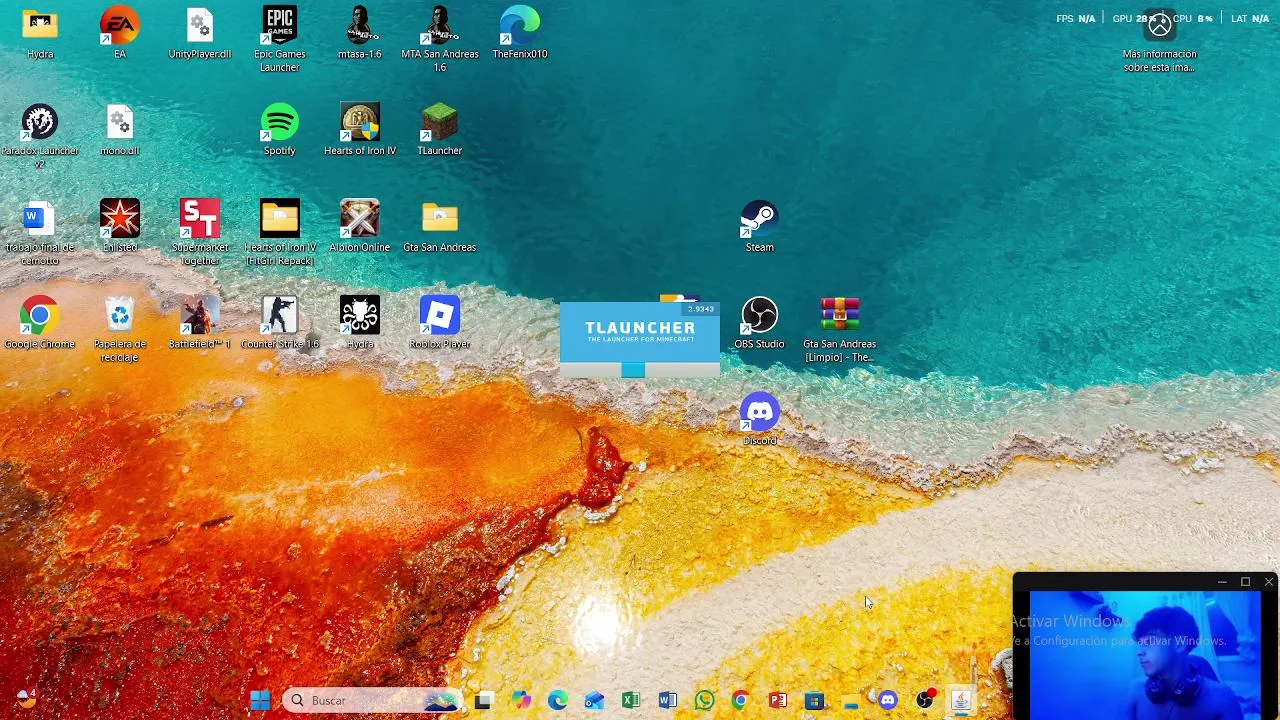1280x720 pixels.
Task: Open Task View from the taskbar
Action: click(483, 700)
